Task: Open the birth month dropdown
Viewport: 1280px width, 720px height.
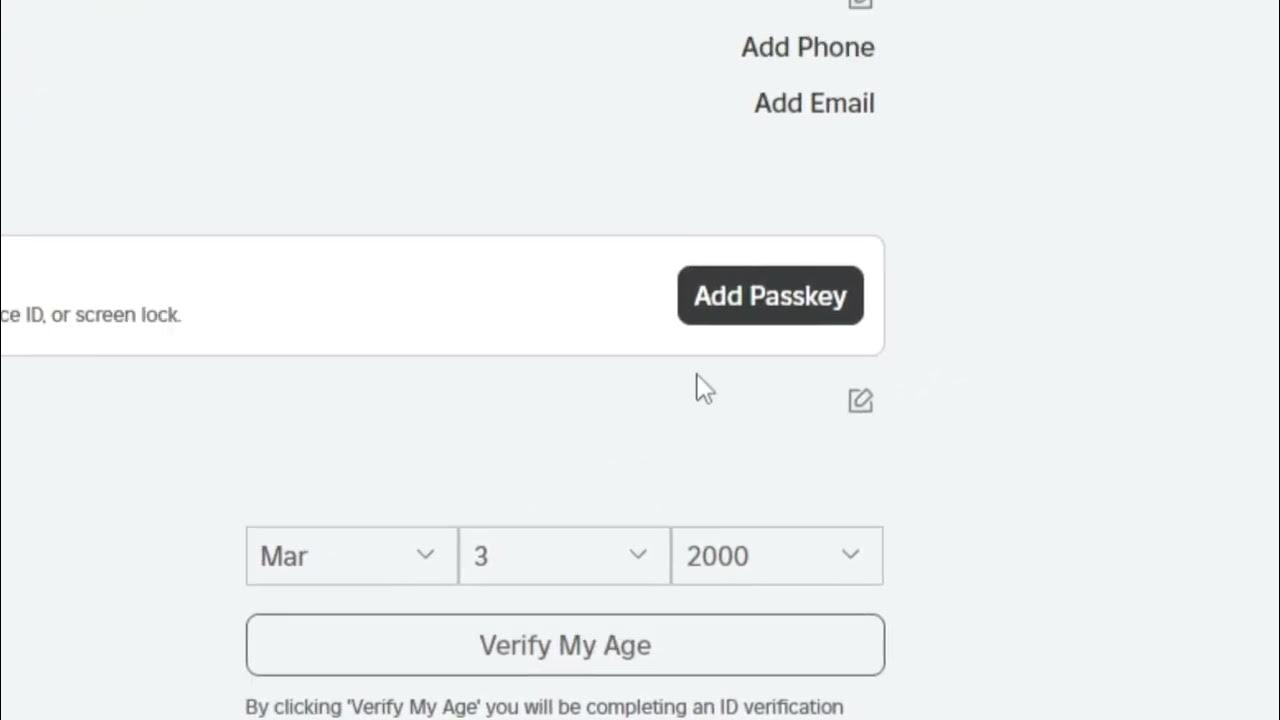Action: 351,556
